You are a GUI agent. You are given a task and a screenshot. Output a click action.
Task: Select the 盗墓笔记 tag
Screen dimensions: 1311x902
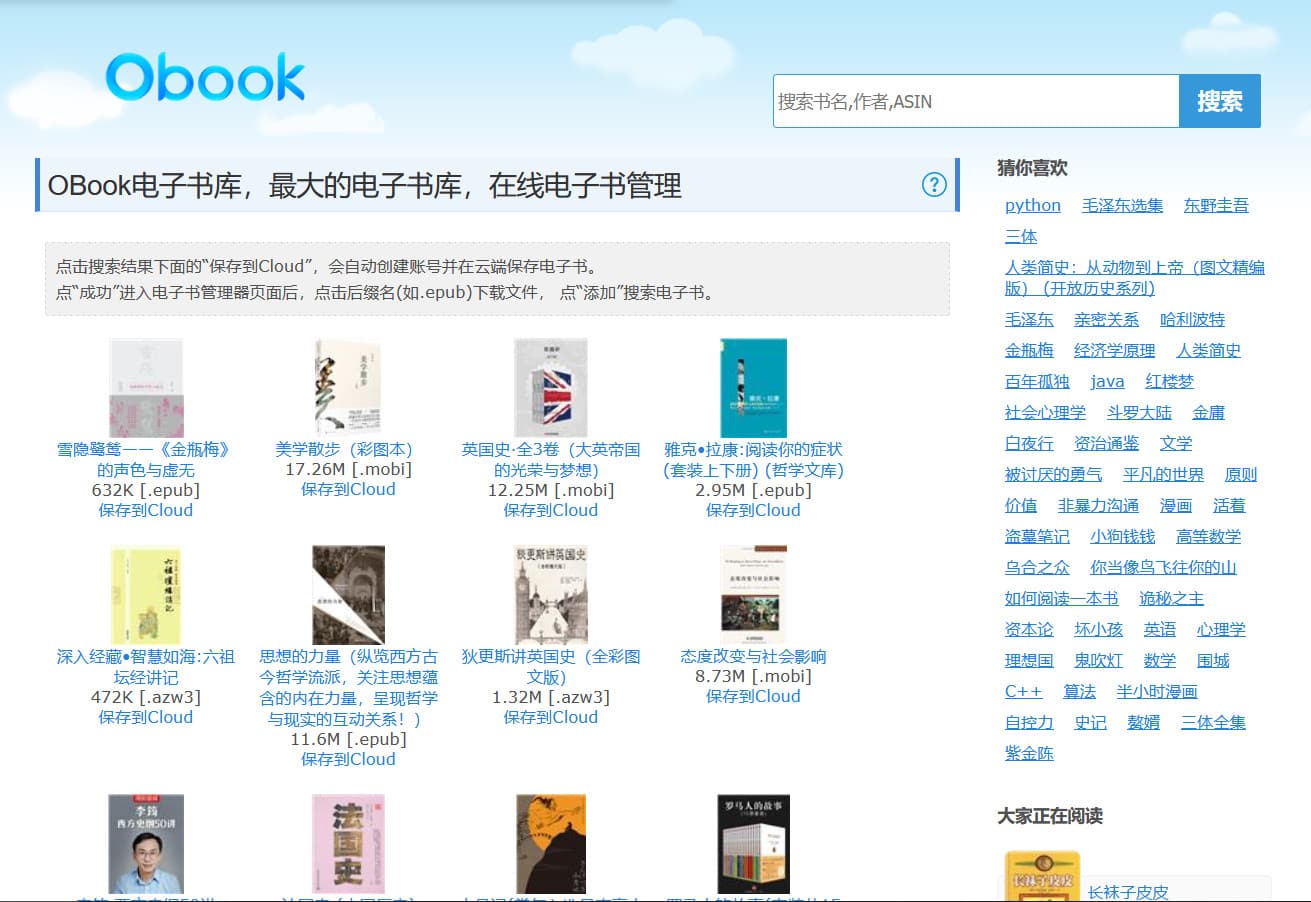[1037, 536]
